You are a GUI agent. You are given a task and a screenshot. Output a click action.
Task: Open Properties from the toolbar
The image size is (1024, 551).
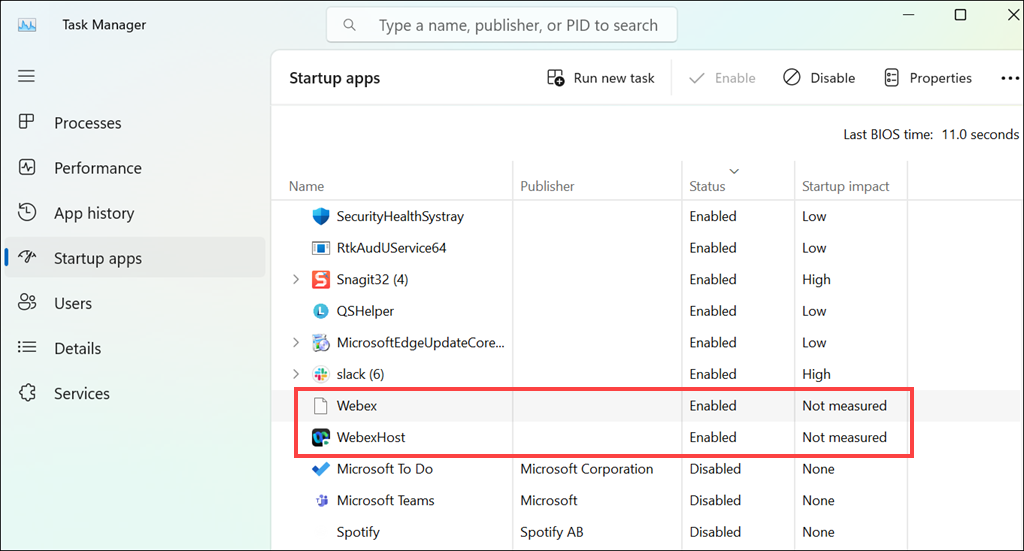pos(928,78)
